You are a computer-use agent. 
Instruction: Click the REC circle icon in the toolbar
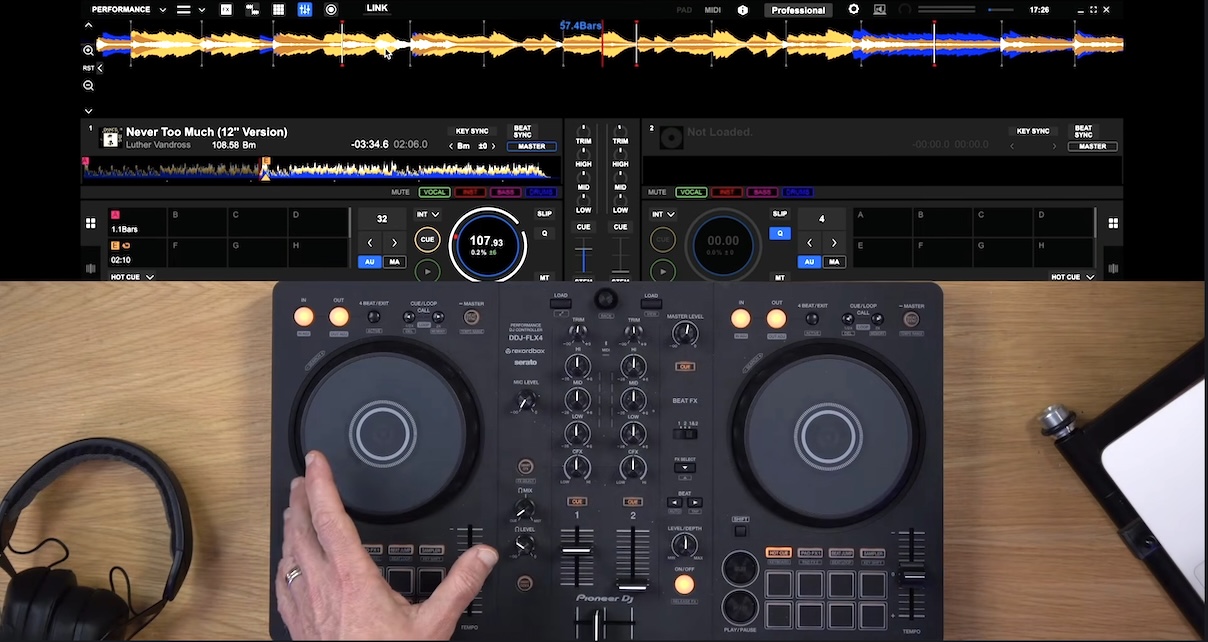tap(331, 9)
